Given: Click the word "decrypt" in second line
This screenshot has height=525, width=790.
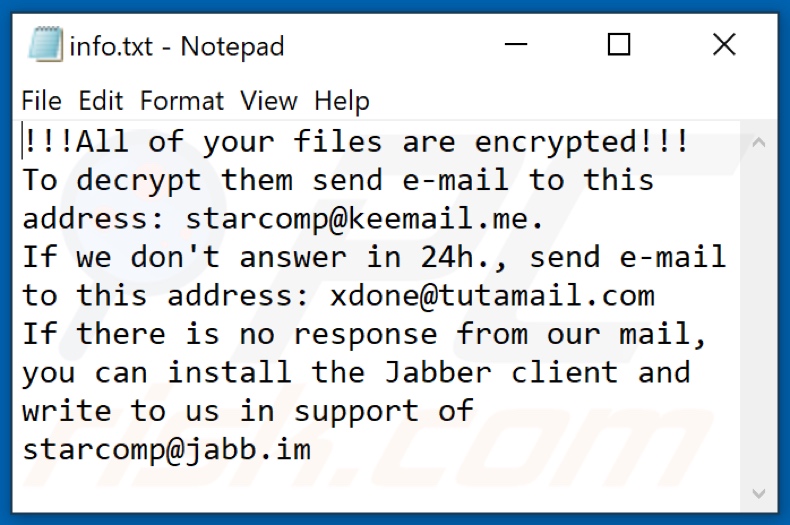Looking at the screenshot, I should click(x=140, y=181).
